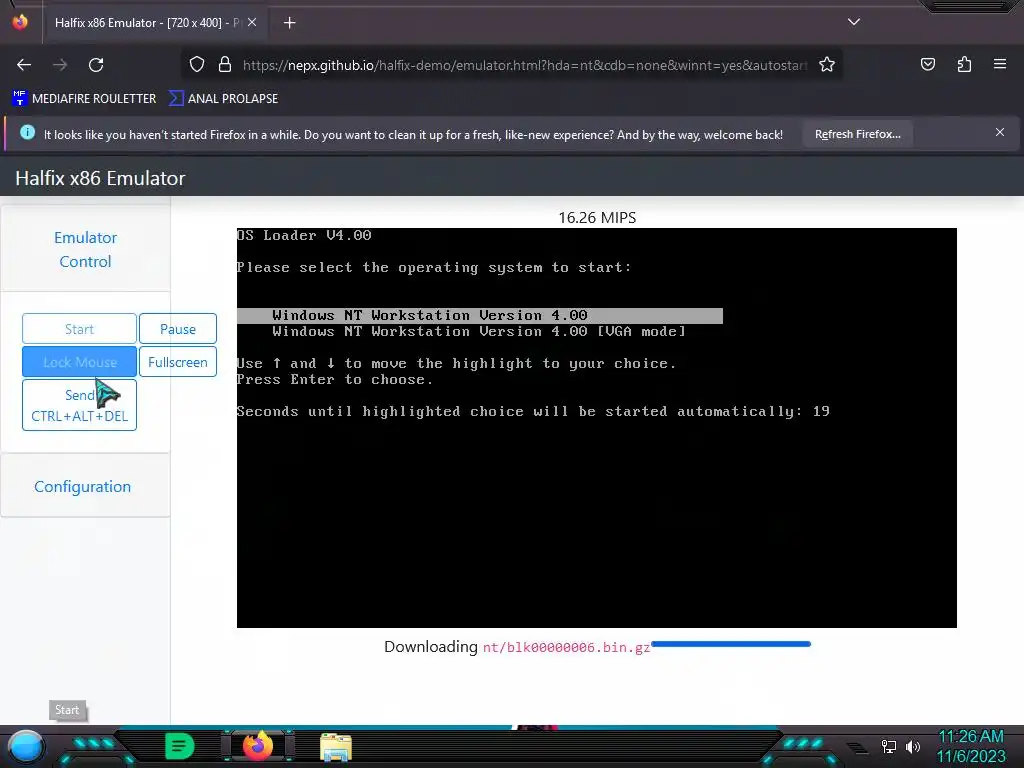
Task: Open the network tray icon
Action: pos(888,746)
